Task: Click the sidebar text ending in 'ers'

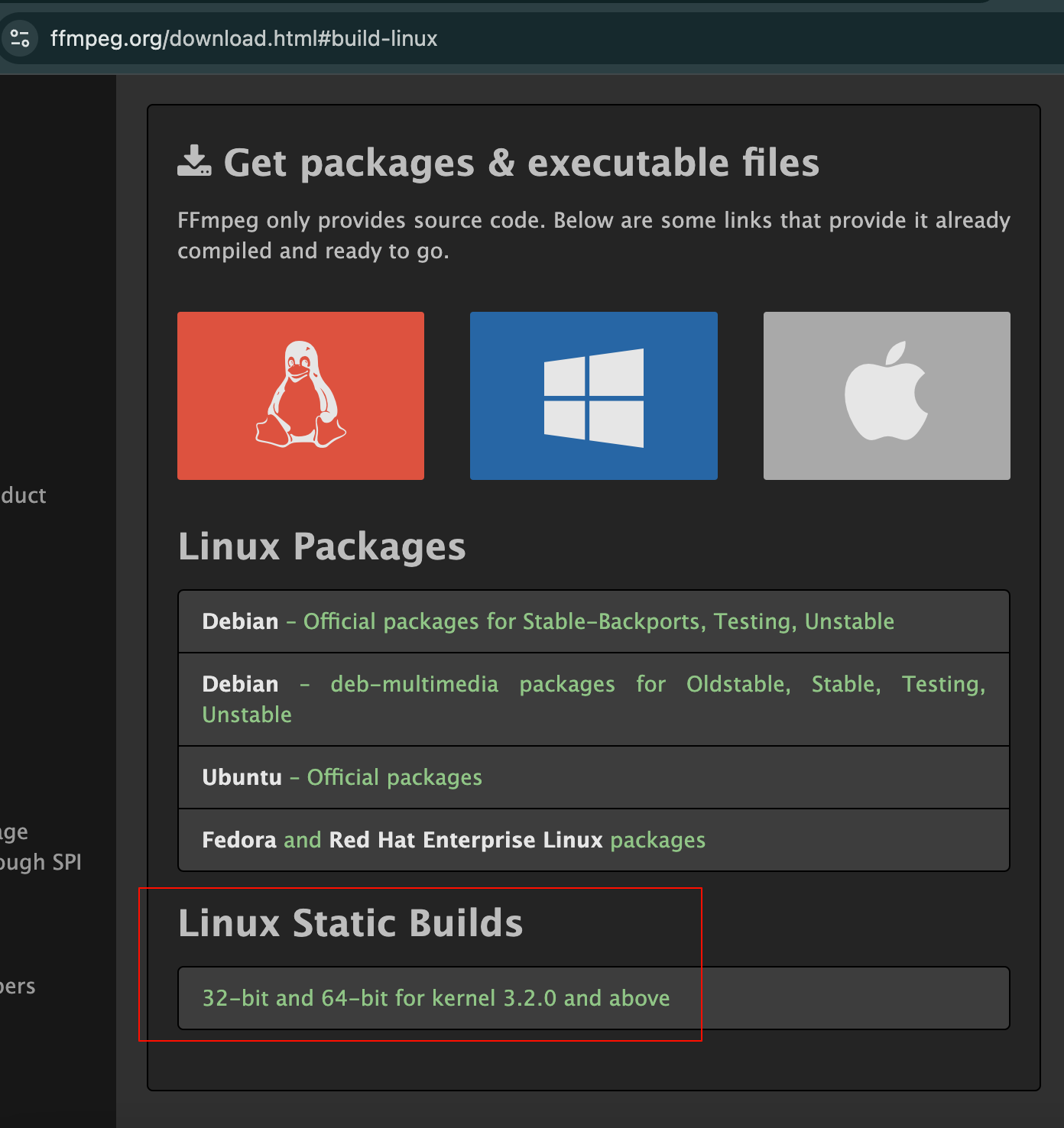Action: pos(18,986)
